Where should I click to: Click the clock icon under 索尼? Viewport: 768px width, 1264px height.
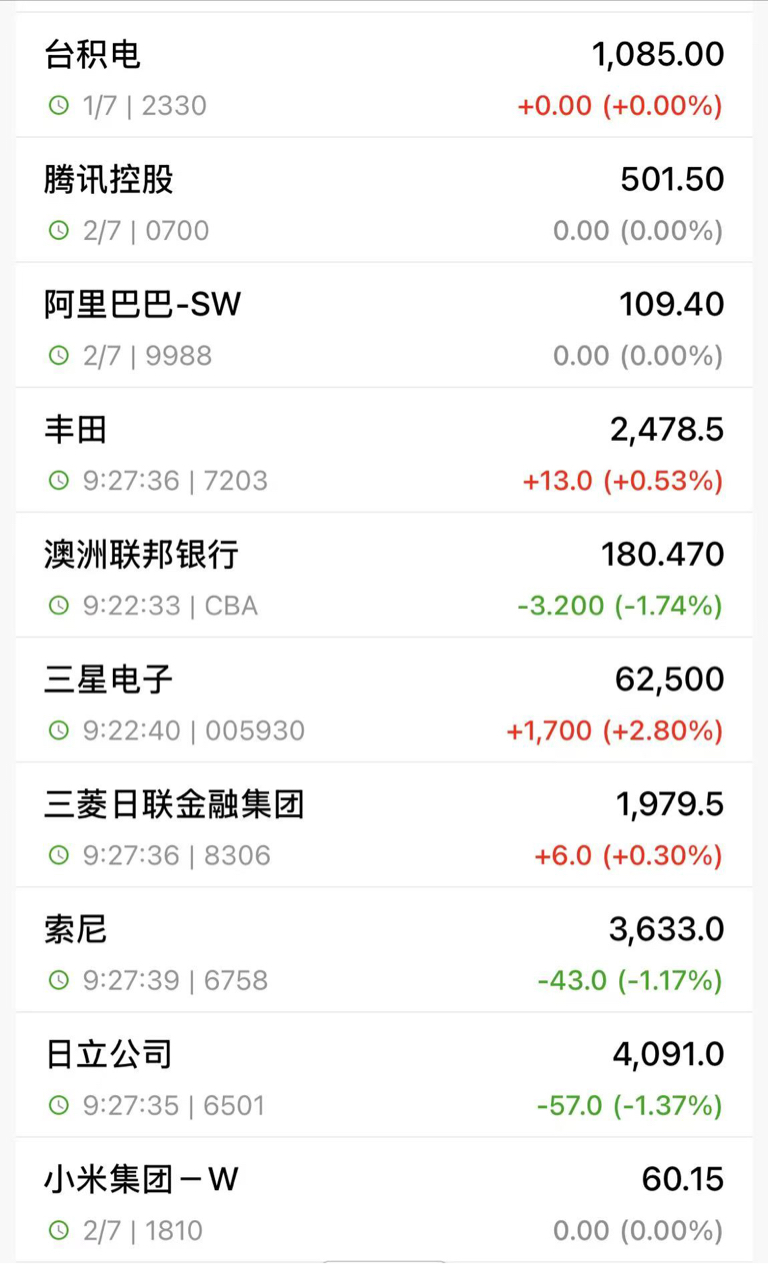pyautogui.click(x=59, y=981)
